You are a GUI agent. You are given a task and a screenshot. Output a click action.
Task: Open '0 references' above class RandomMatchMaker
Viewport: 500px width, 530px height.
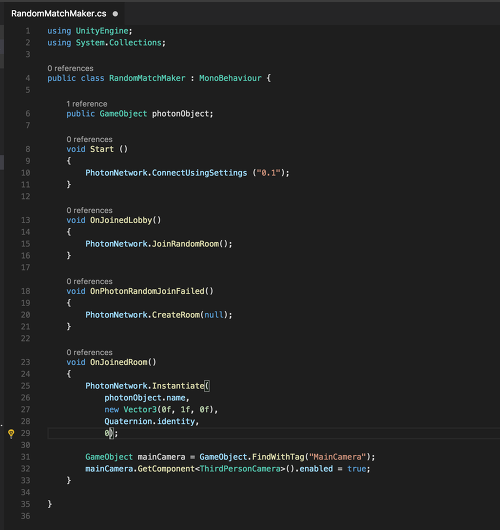click(70, 68)
